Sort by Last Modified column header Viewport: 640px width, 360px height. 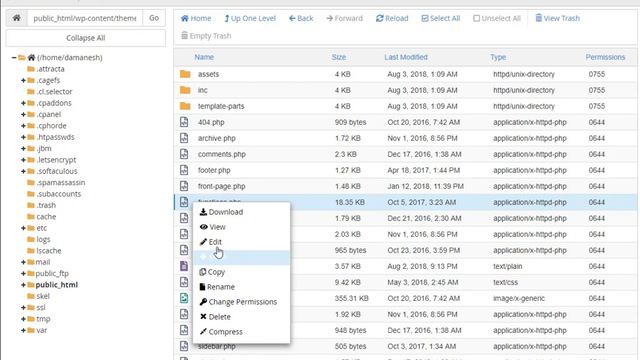coord(406,57)
